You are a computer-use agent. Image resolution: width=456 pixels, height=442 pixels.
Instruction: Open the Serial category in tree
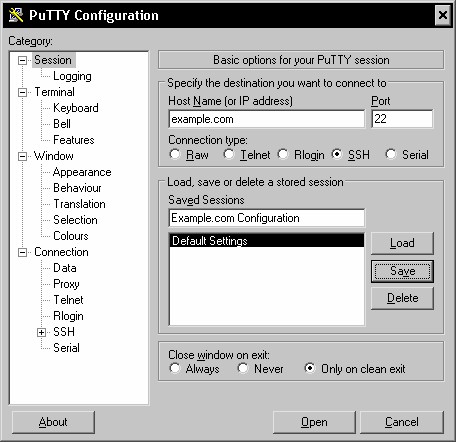[66, 348]
